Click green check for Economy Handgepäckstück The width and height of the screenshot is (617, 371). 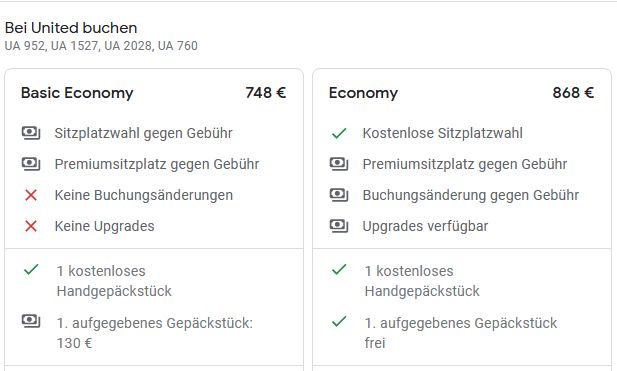pyautogui.click(x=339, y=269)
